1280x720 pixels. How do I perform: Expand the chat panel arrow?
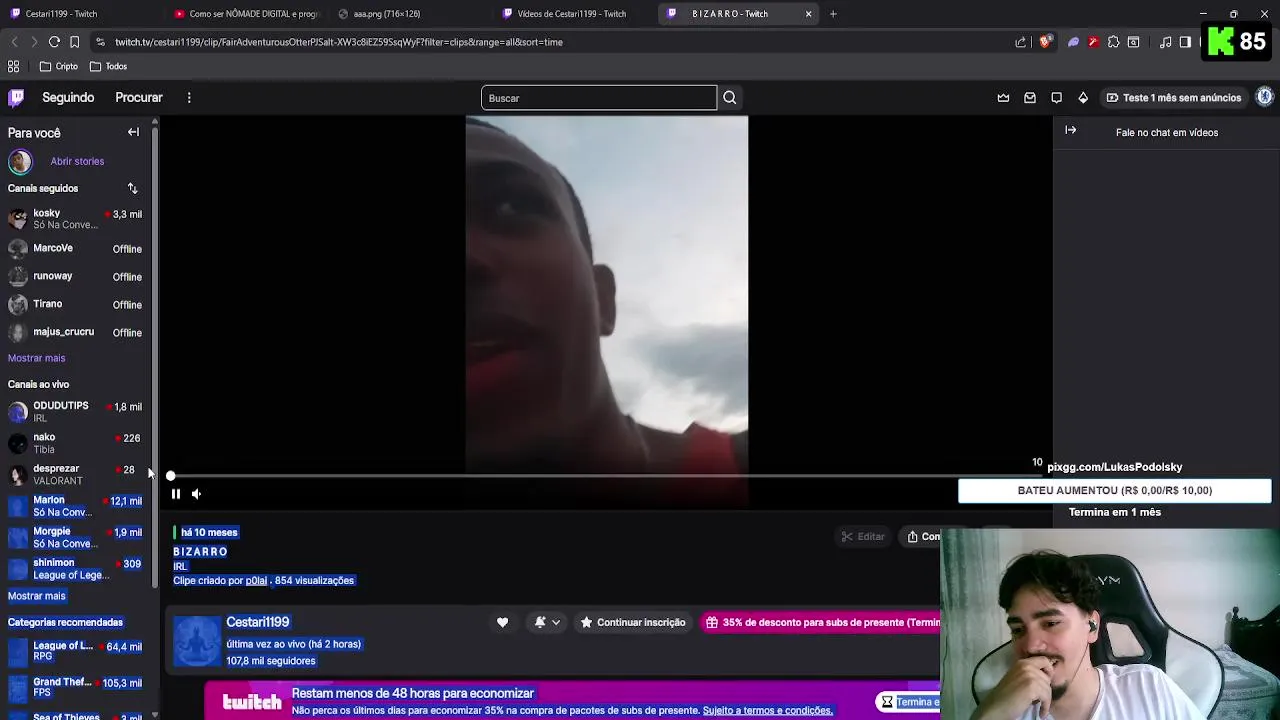[x=1070, y=131]
